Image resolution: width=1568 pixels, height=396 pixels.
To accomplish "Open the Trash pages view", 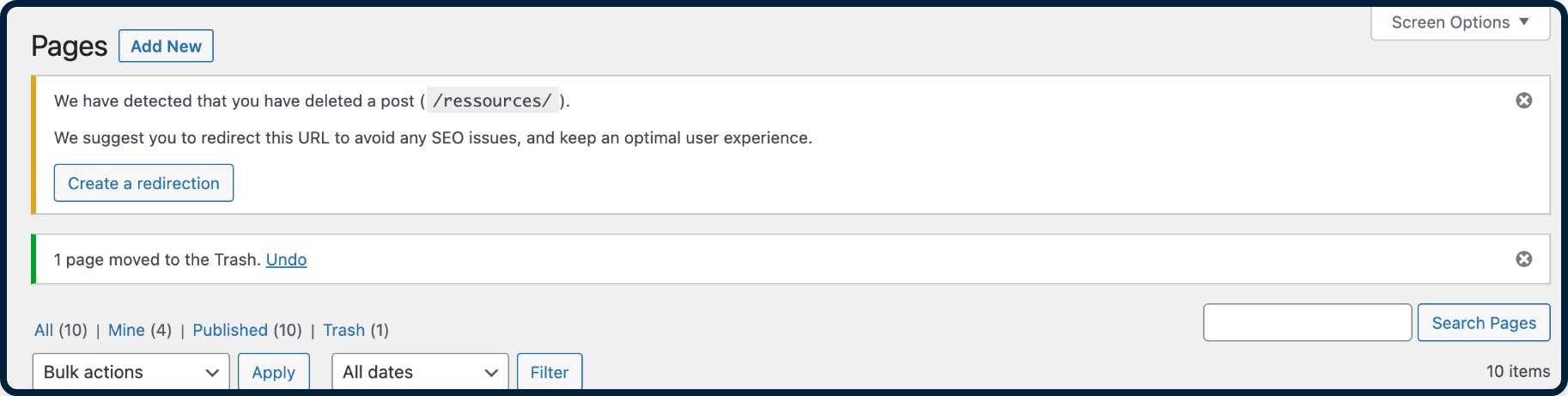I will click(343, 330).
